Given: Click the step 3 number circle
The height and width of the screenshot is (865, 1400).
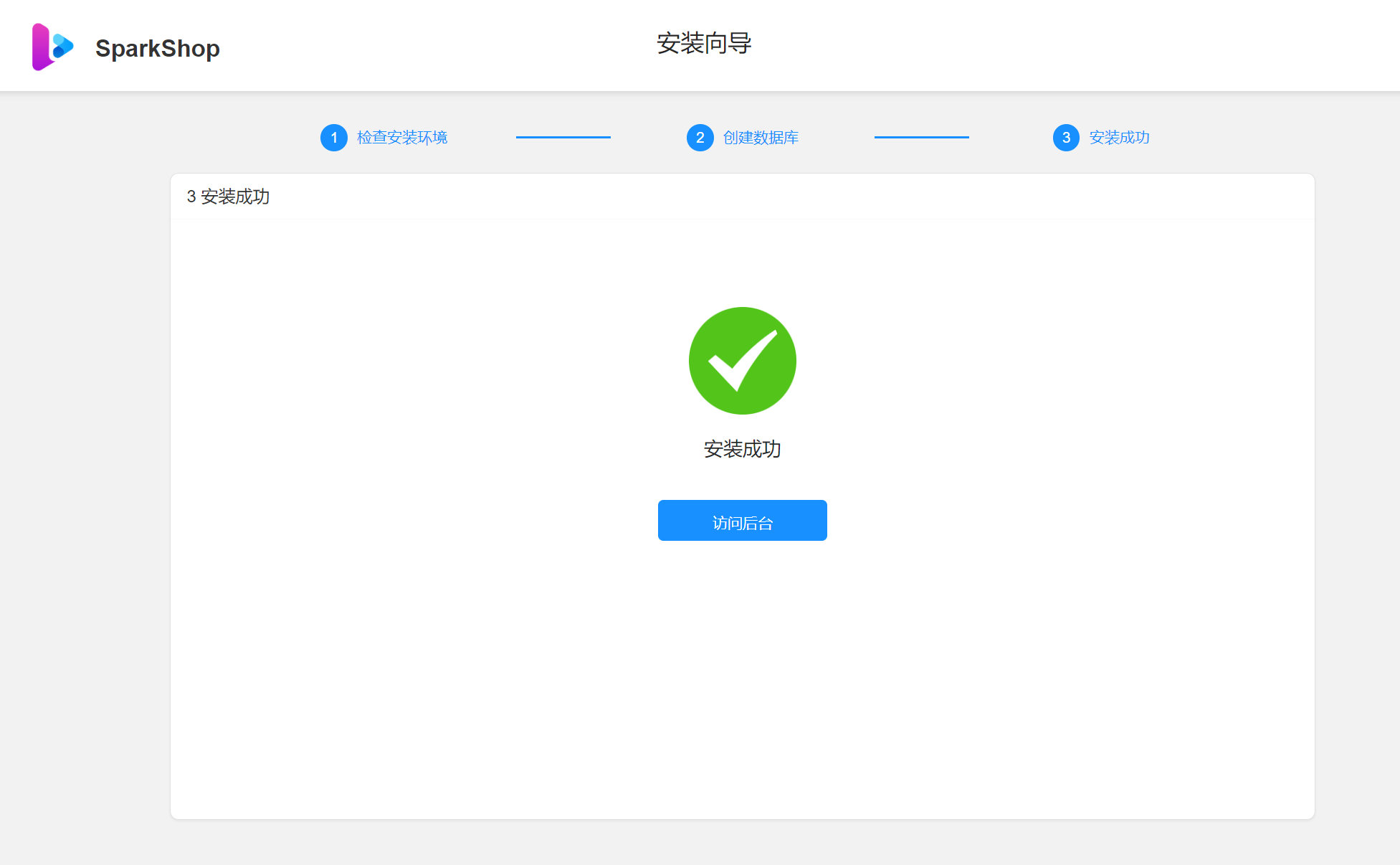Looking at the screenshot, I should pos(1066,138).
